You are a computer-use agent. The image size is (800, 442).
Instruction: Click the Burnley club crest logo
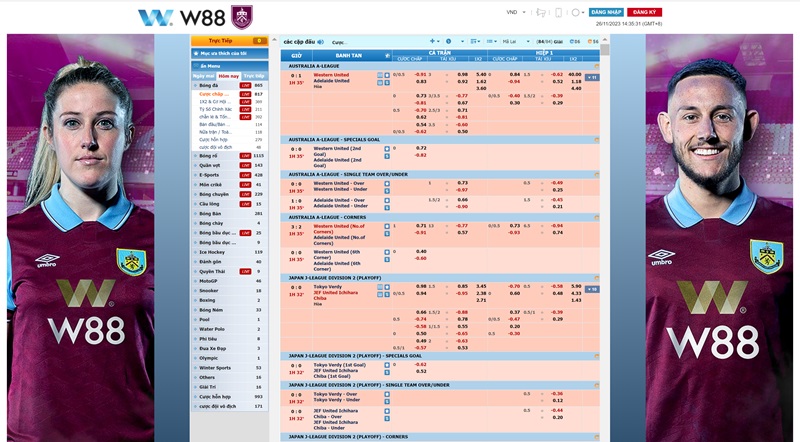pyautogui.click(x=242, y=17)
